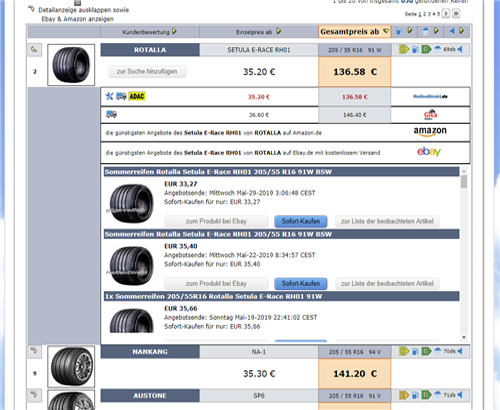Sort by Gesamtpreis ab column
This screenshot has width=500, height=410.
pos(354,32)
